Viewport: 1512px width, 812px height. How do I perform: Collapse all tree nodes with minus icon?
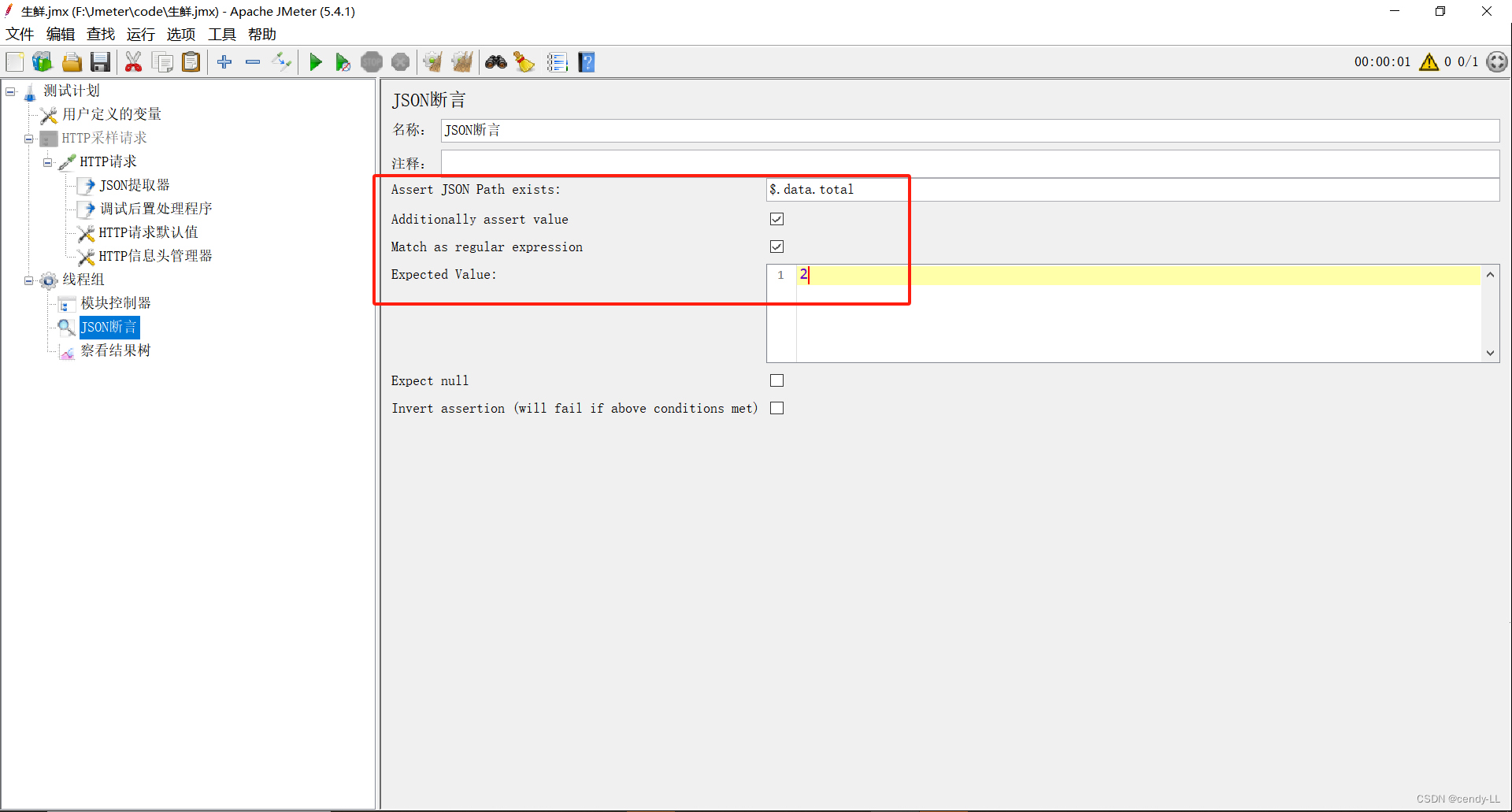click(253, 62)
